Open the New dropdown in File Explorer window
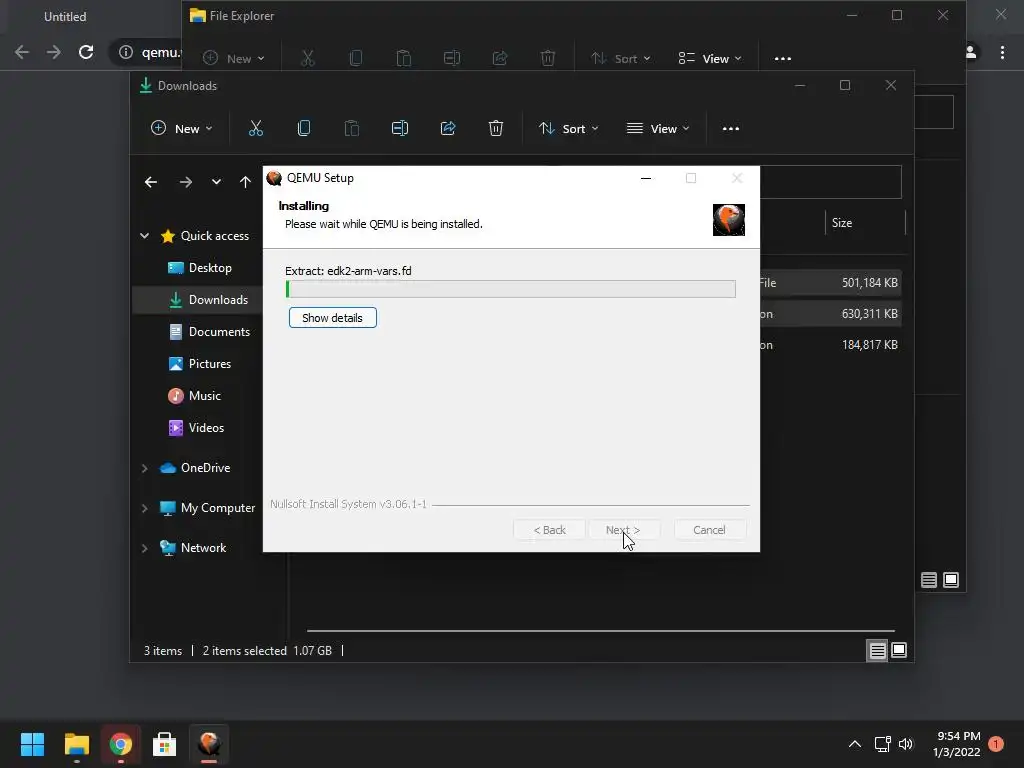This screenshot has height=768, width=1024. point(234,59)
